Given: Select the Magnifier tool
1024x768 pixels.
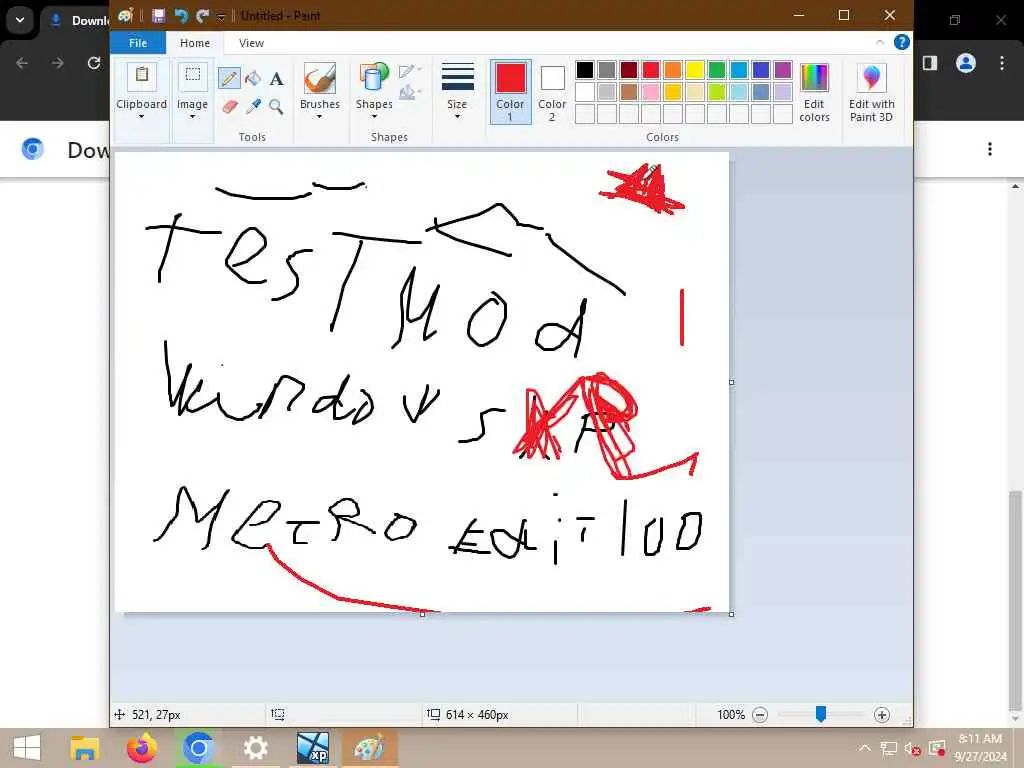Looking at the screenshot, I should tap(276, 106).
